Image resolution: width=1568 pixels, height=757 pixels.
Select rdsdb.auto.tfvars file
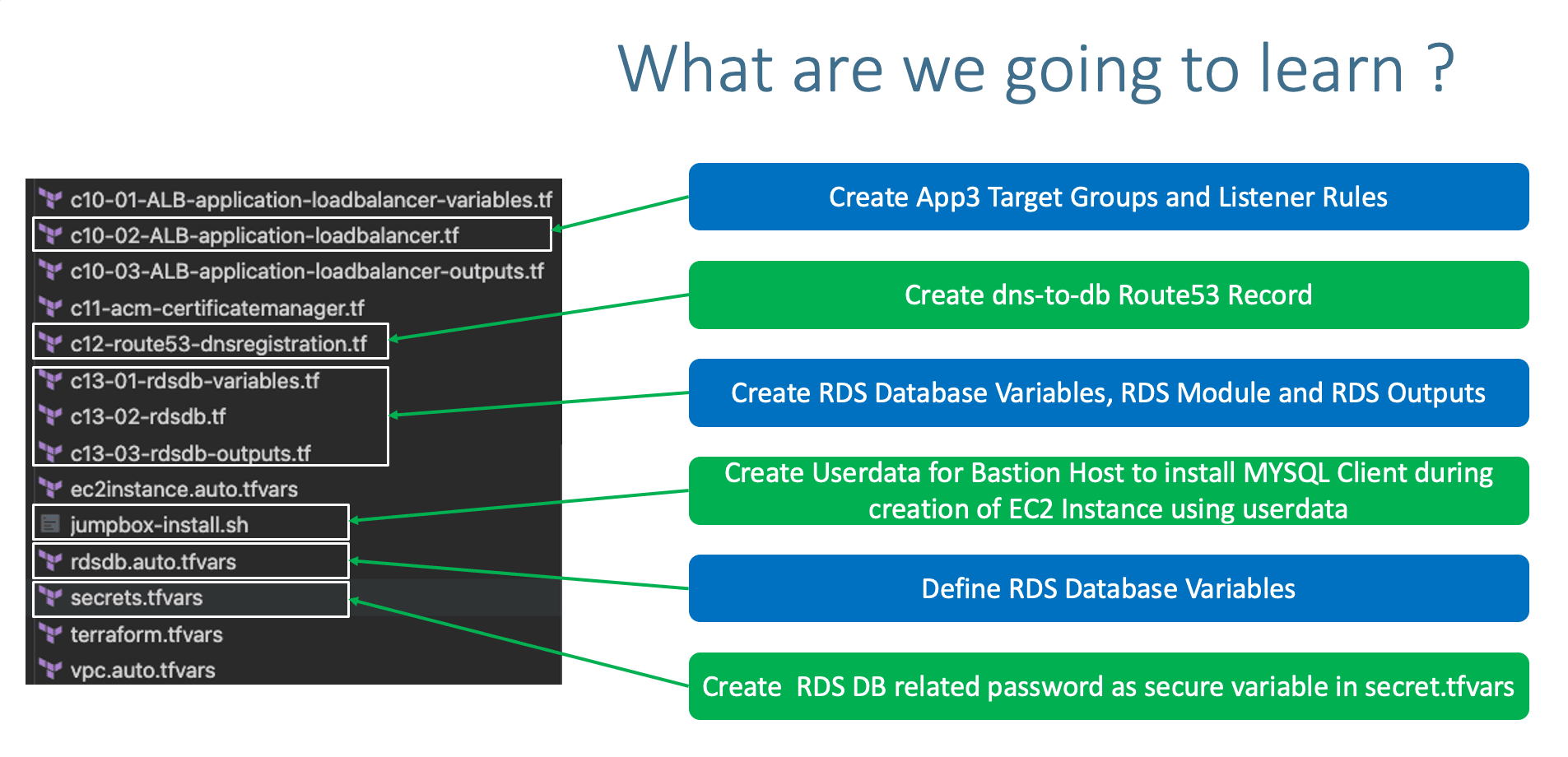(x=153, y=562)
